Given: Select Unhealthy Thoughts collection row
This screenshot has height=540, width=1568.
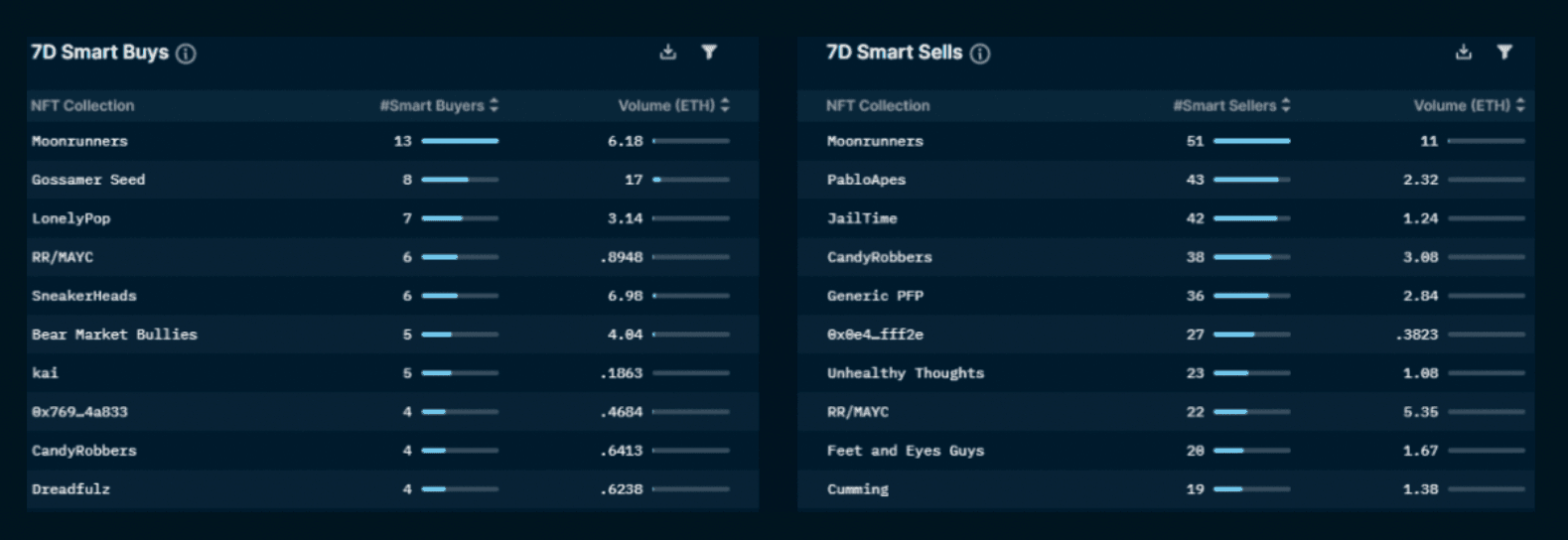Looking at the screenshot, I should tap(1166, 373).
